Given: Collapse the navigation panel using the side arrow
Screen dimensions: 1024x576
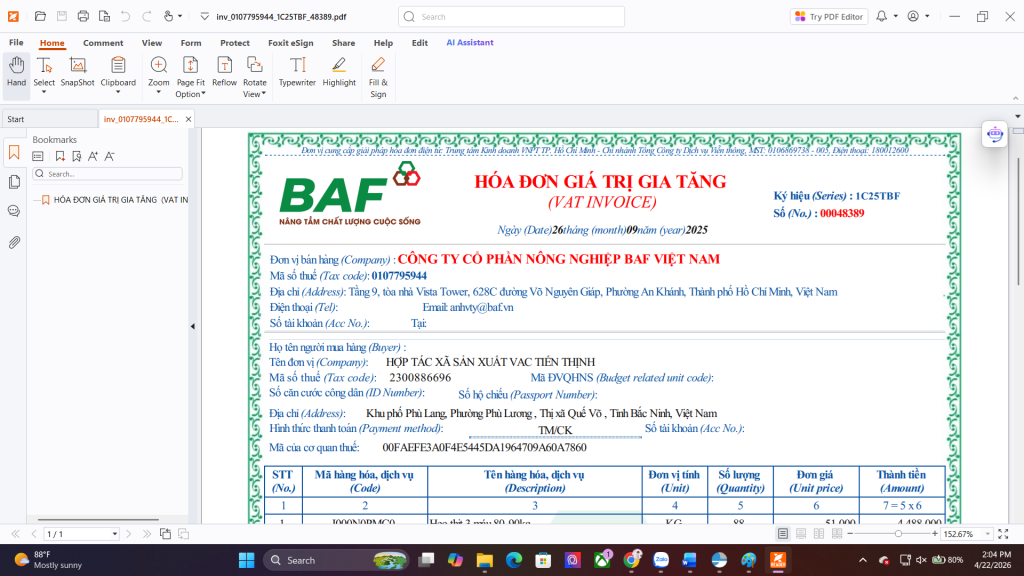Looking at the screenshot, I should click(x=192, y=327).
